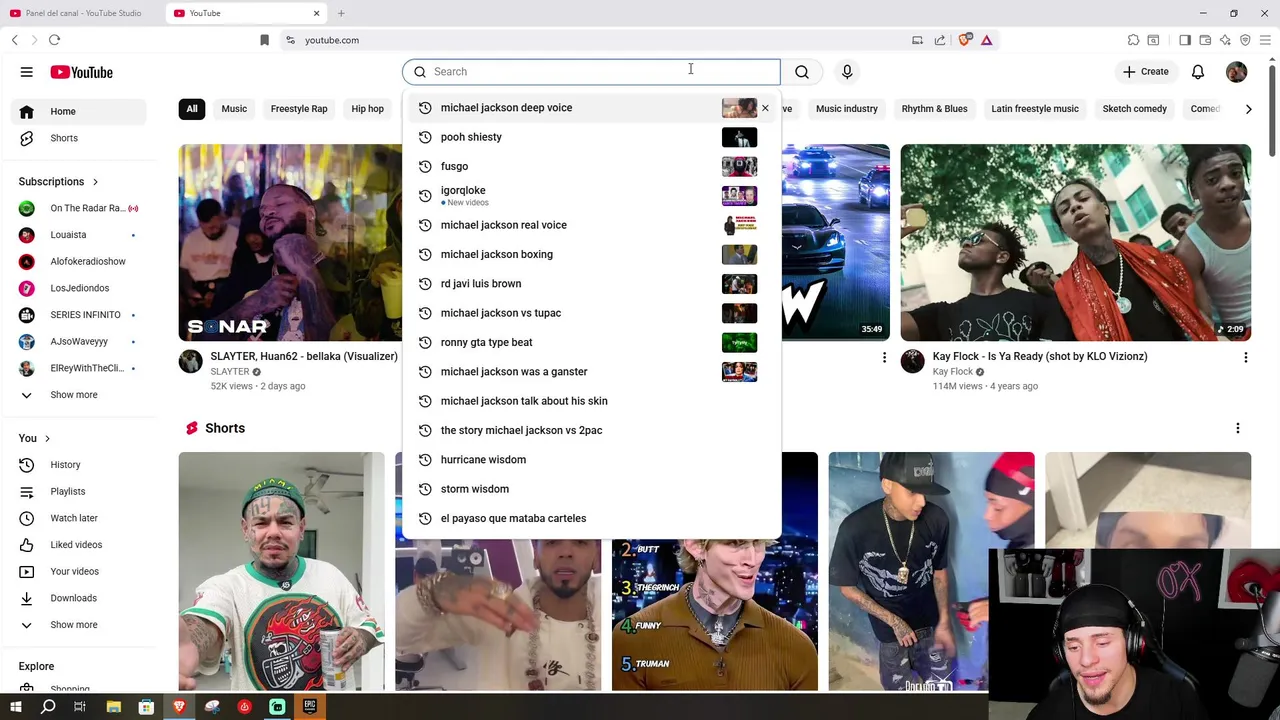Viewport: 1280px width, 720px height.
Task: Open the notifications bell
Action: [x=1198, y=72]
